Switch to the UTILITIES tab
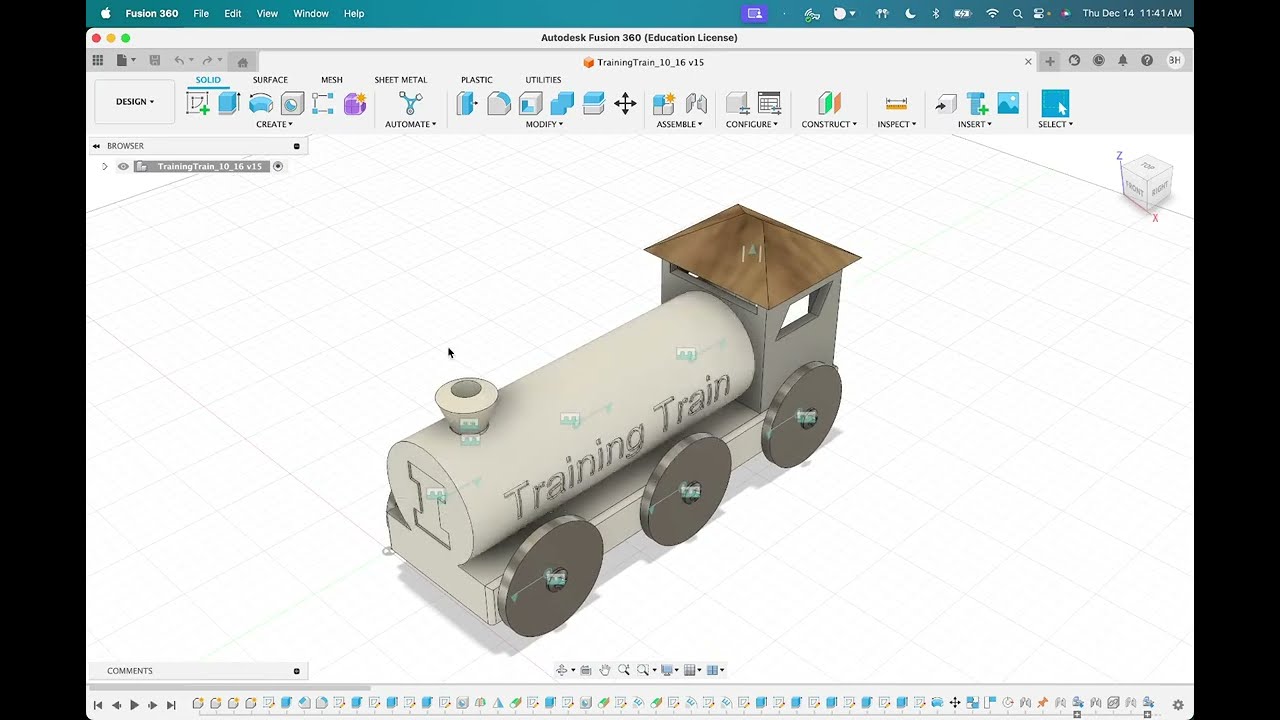Screen dimensions: 1280x720 click(543, 80)
